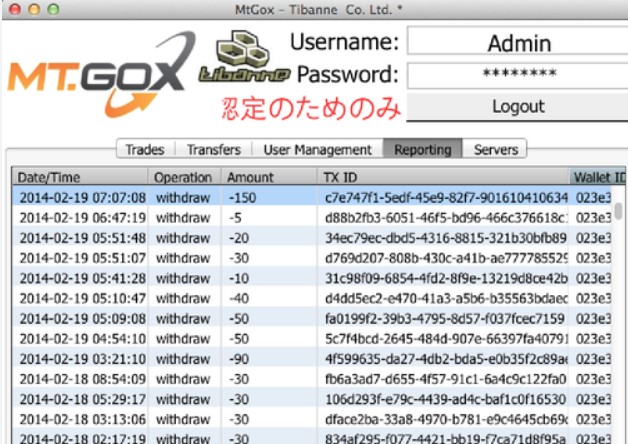Select row dated 2014-02-19 05:51:07
This screenshot has width=628, height=444.
pos(312,258)
